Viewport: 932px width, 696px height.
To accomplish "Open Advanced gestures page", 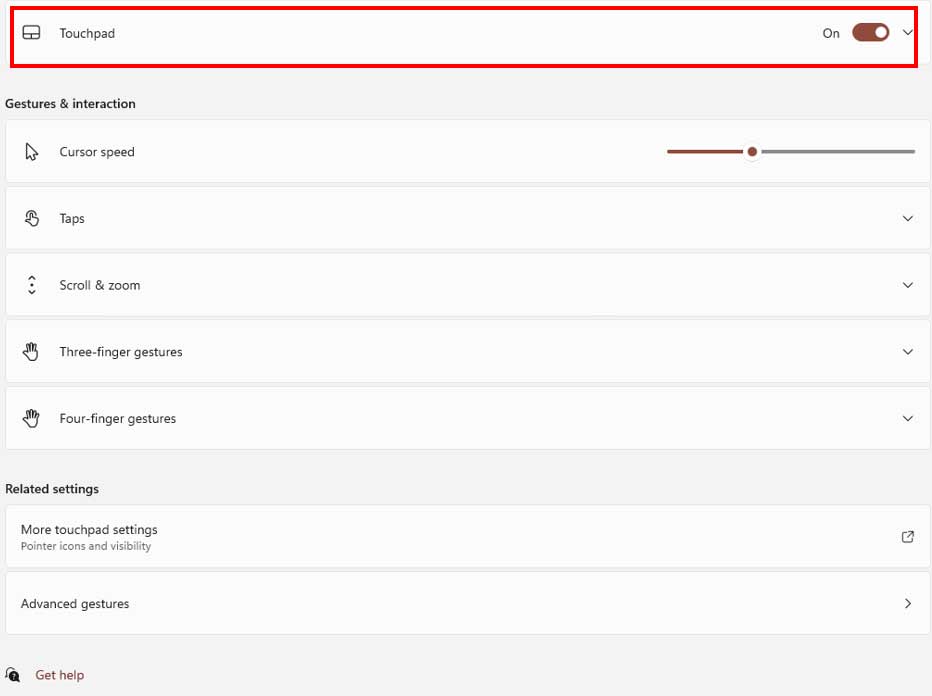I will coord(467,603).
